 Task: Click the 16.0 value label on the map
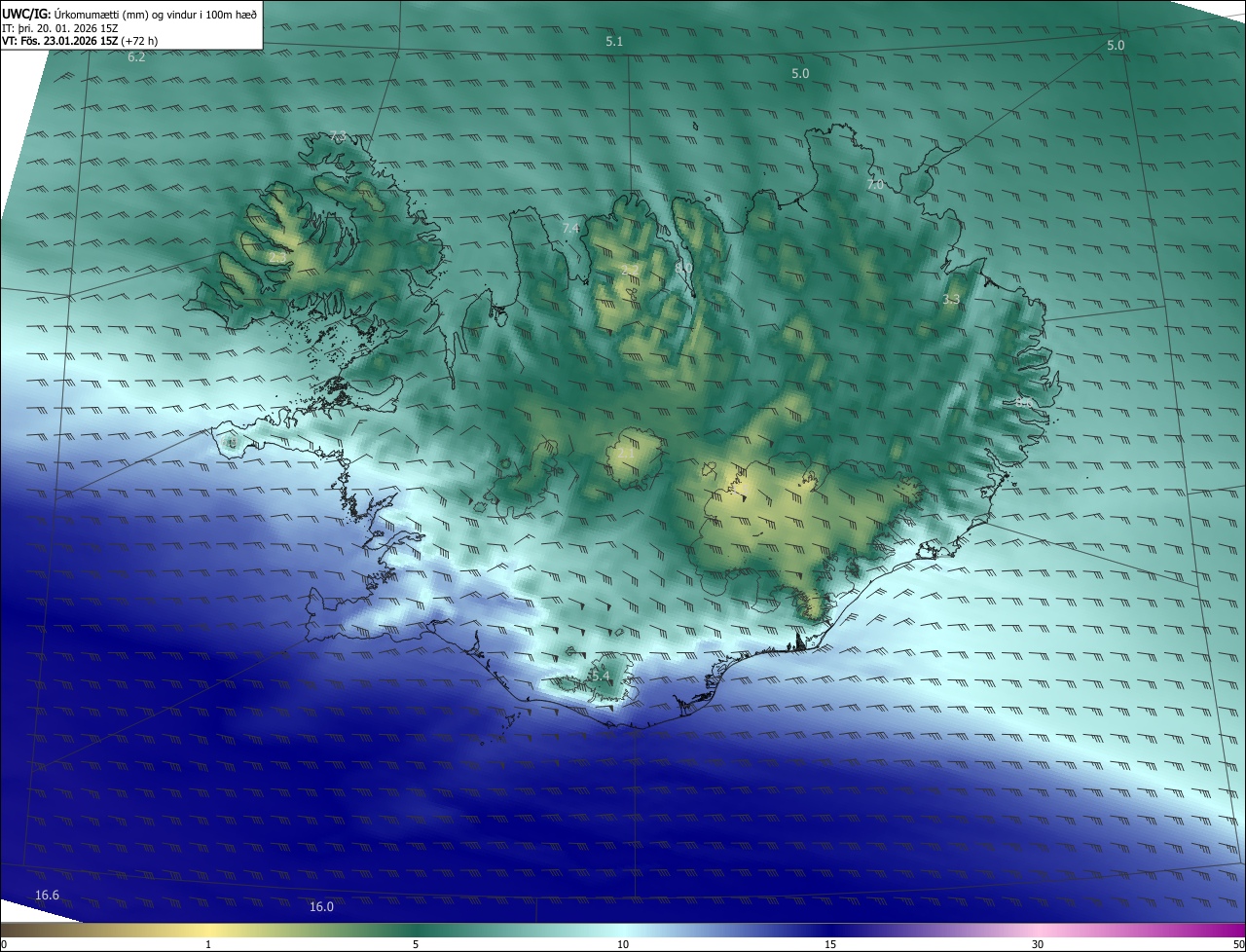[321, 906]
